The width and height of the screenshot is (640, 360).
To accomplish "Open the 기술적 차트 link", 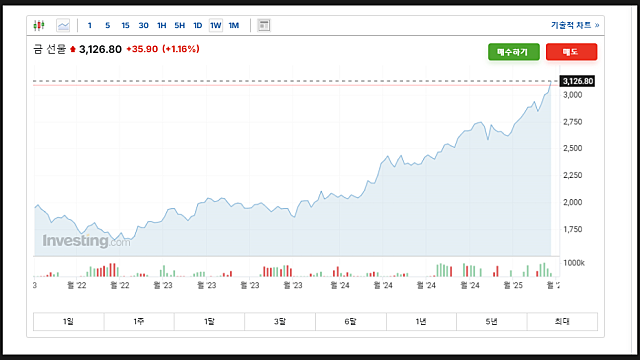I will coord(575,25).
